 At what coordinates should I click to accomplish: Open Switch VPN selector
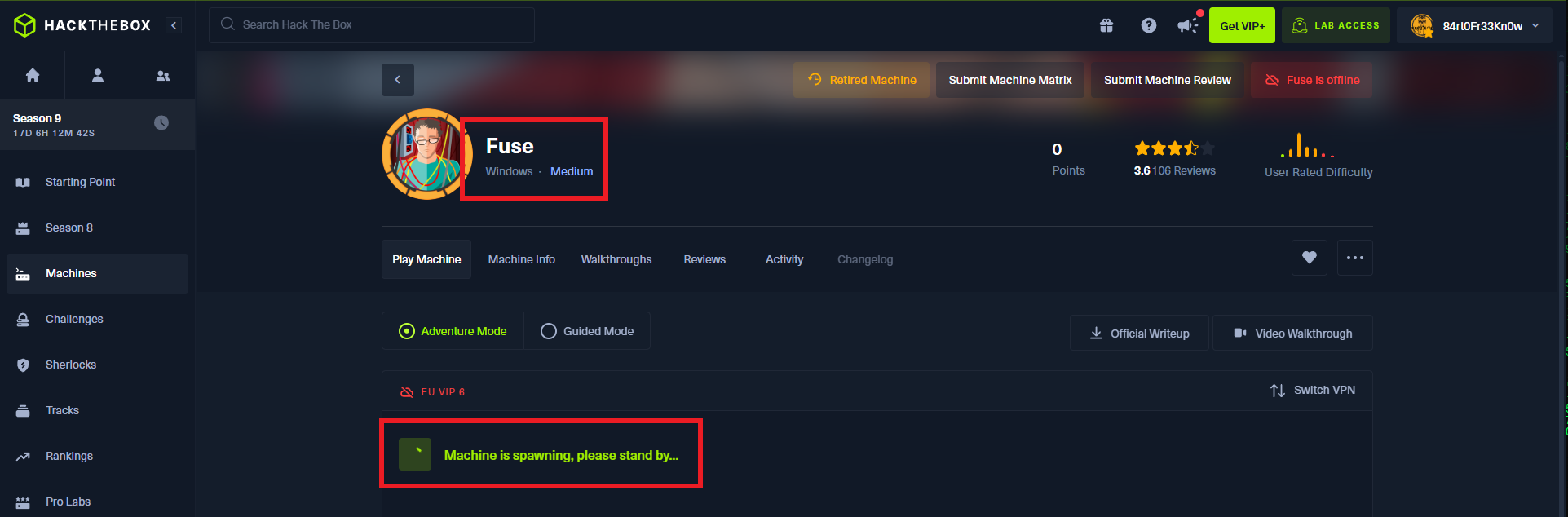[x=1313, y=391]
